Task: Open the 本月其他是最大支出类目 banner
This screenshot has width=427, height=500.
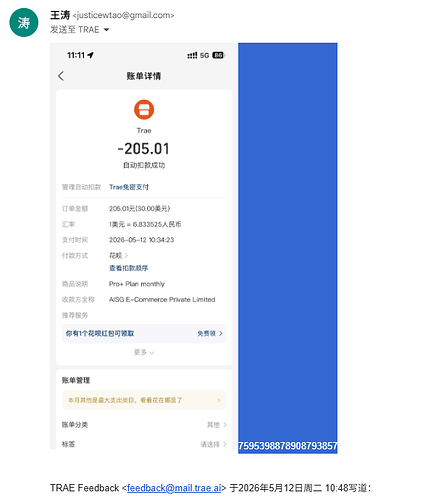Action: click(144, 400)
